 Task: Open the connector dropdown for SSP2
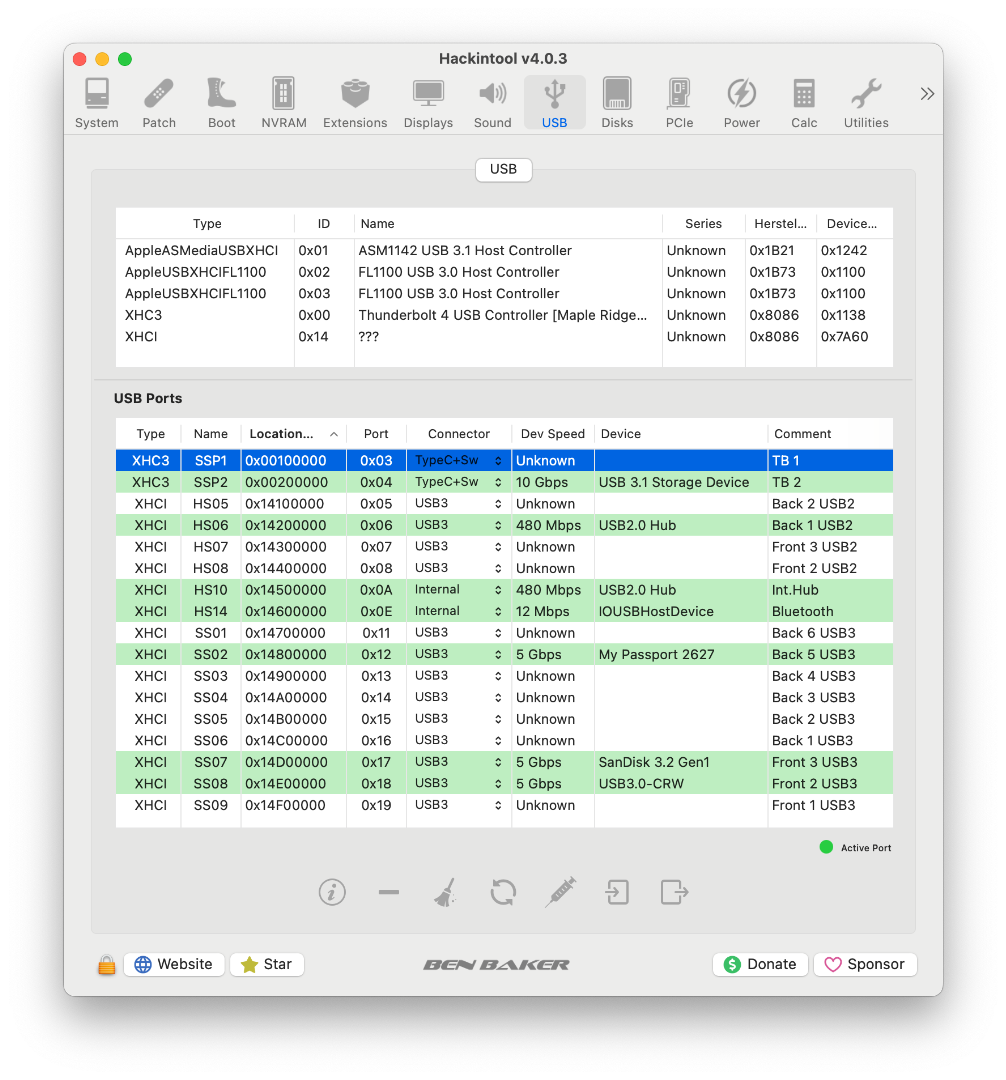[459, 482]
